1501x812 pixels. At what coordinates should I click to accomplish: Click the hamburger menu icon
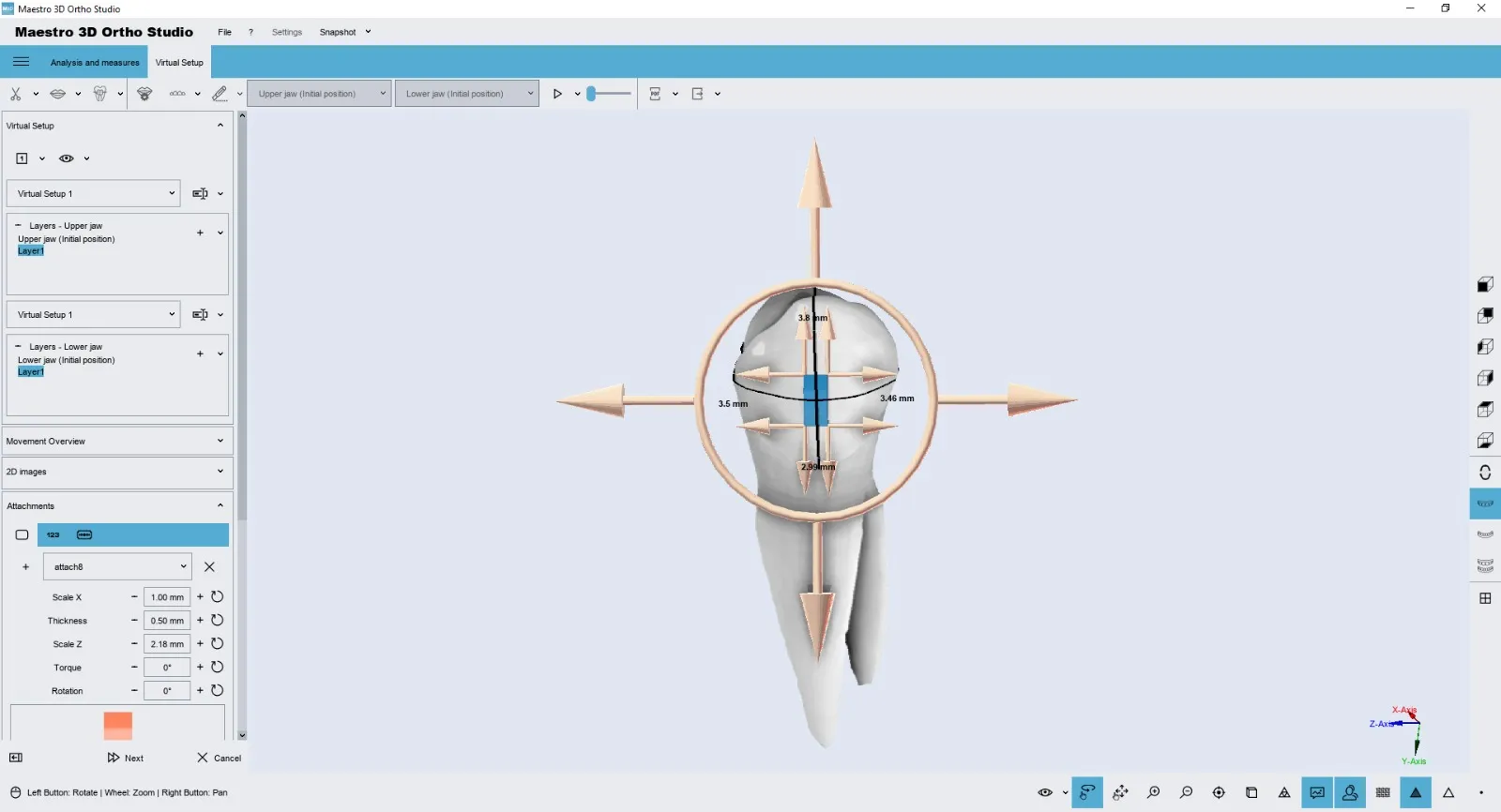tap(21, 62)
